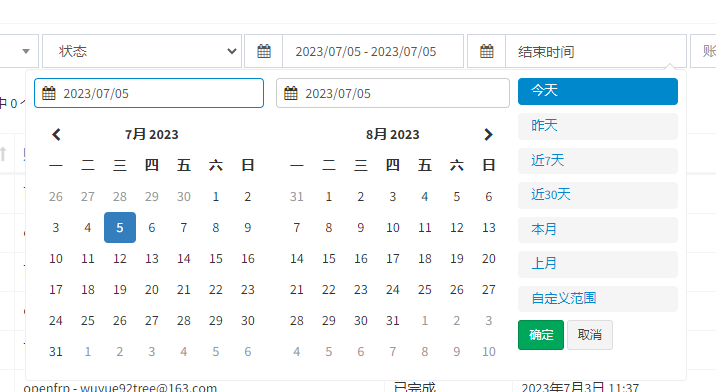Go to next month with right arrow
The image size is (716, 392).
pos(488,134)
